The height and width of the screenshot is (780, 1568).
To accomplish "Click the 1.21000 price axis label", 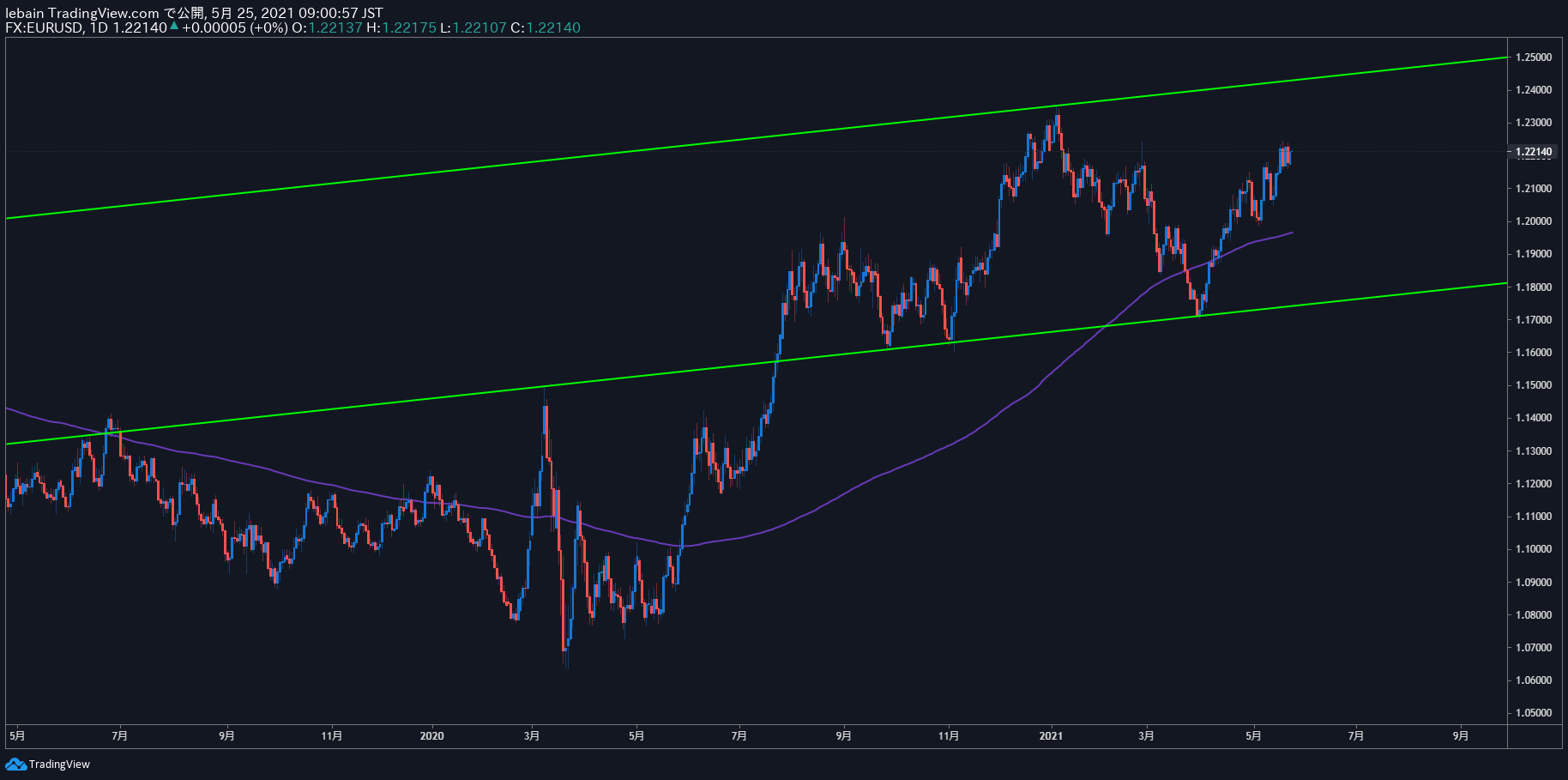I will (1534, 189).
